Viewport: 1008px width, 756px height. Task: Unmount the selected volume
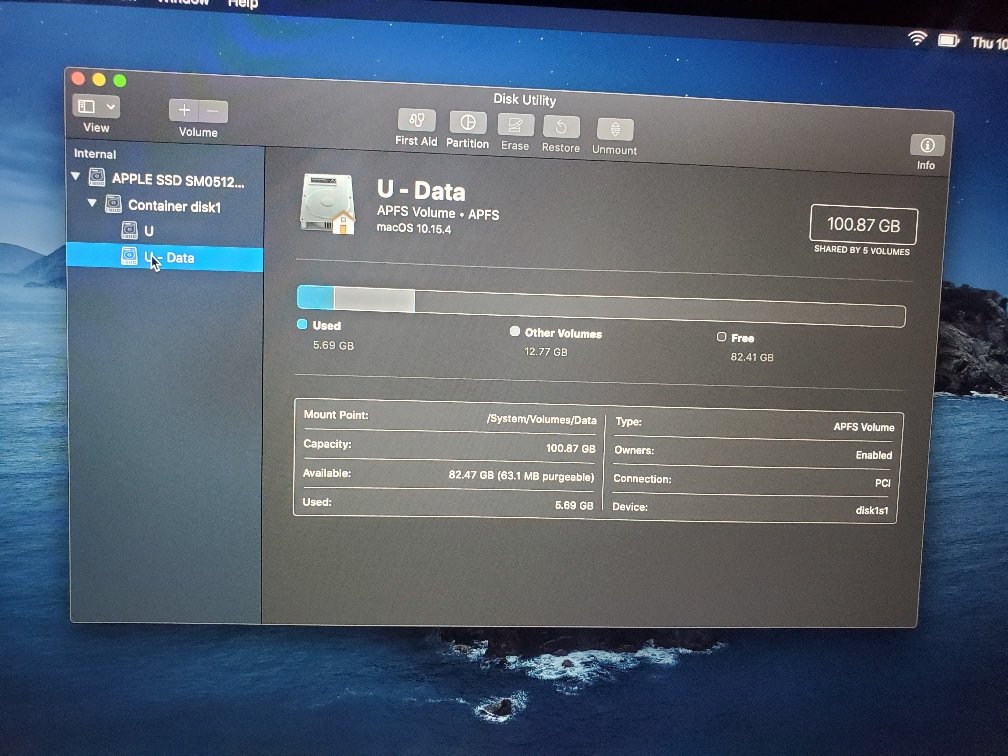(615, 129)
